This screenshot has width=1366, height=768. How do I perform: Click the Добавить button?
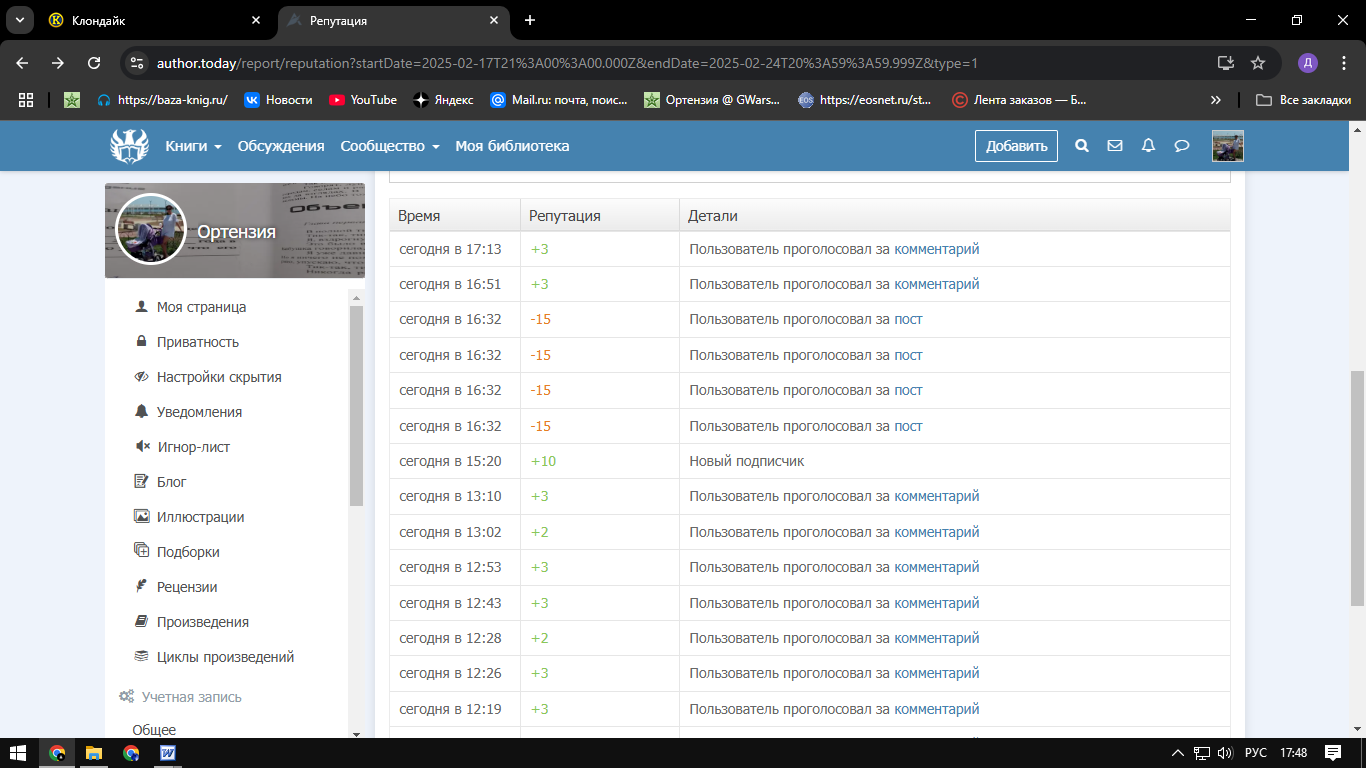click(x=1016, y=146)
